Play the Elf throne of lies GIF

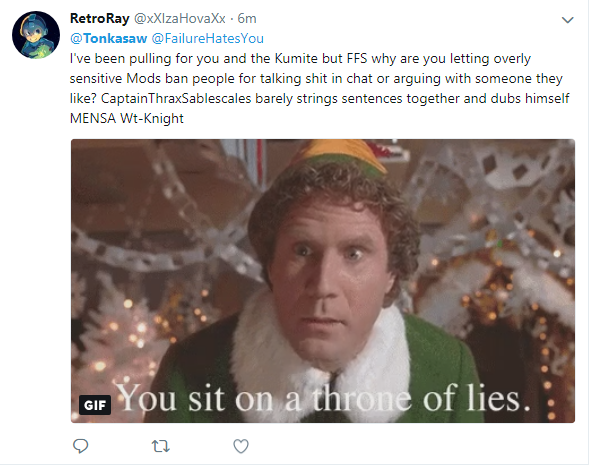[323, 281]
